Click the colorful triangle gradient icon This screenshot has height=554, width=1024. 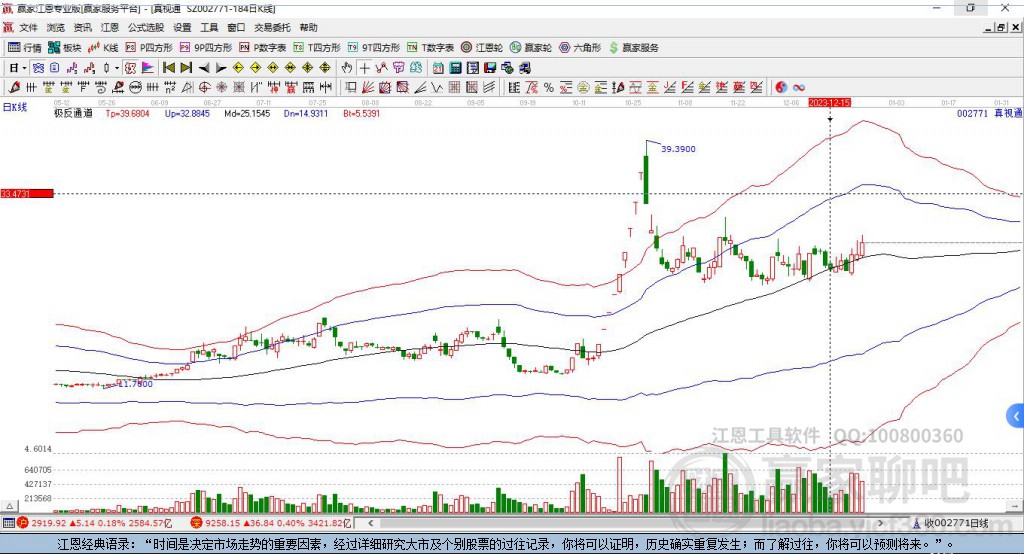pyautogui.click(x=148, y=68)
